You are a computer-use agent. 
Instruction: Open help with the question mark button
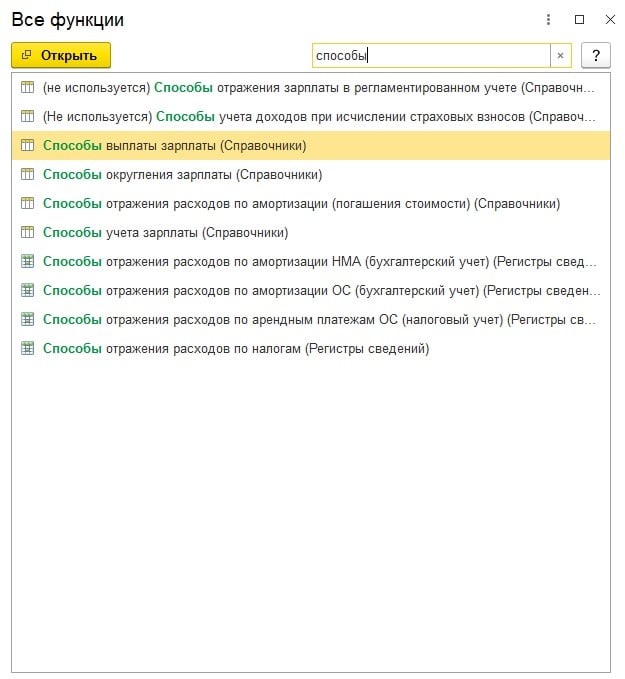595,55
